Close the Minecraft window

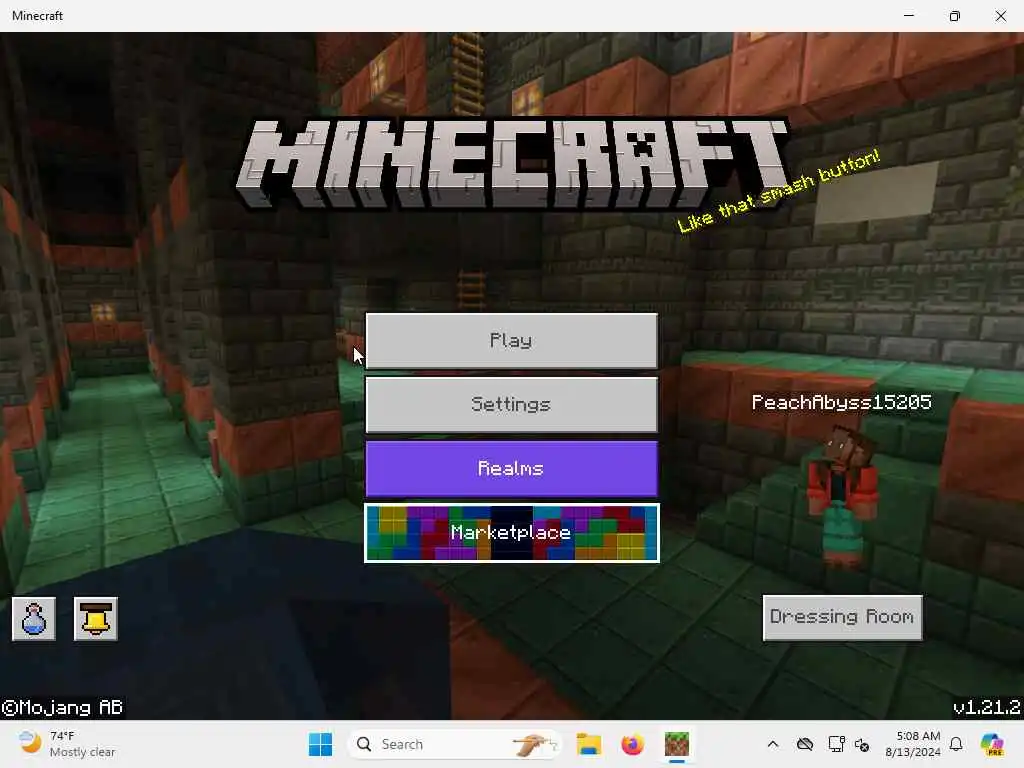(x=1000, y=16)
